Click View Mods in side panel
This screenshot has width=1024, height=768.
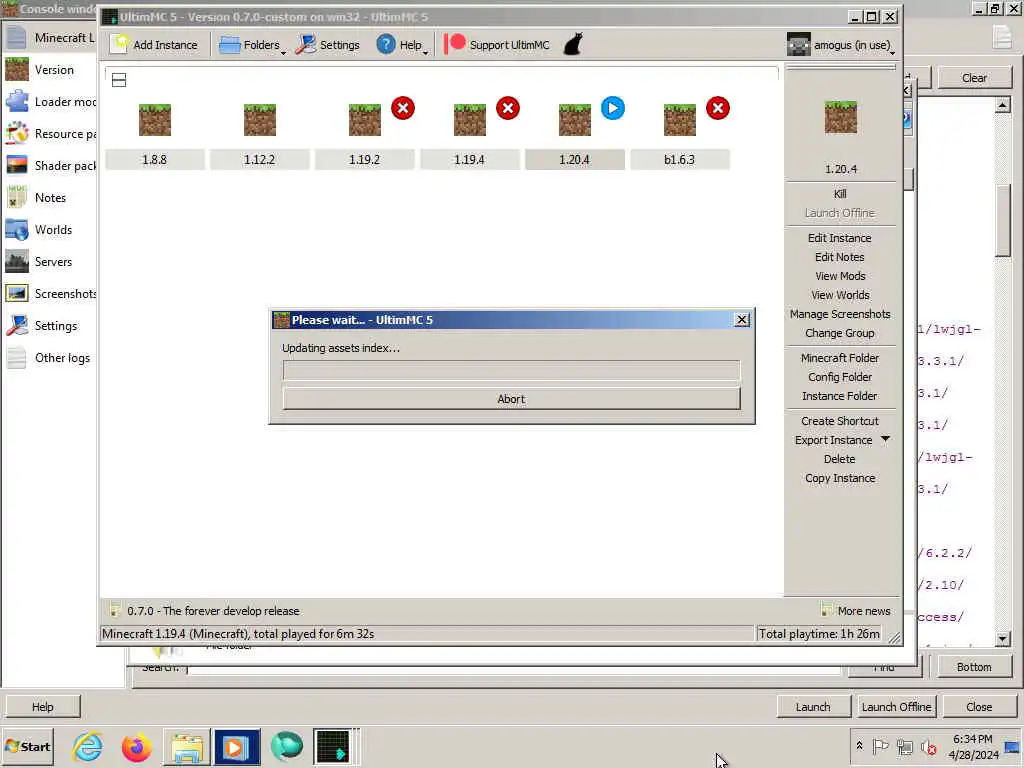(x=840, y=276)
